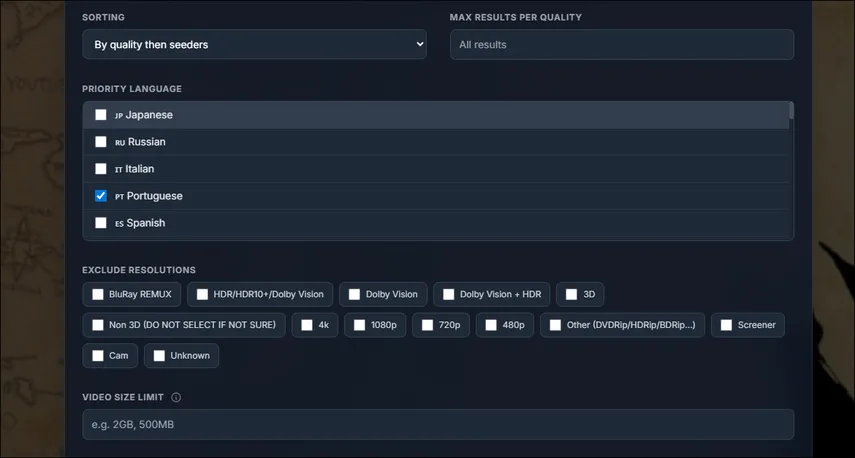
Task: Click the Portuguese label text
Action: click(155, 196)
